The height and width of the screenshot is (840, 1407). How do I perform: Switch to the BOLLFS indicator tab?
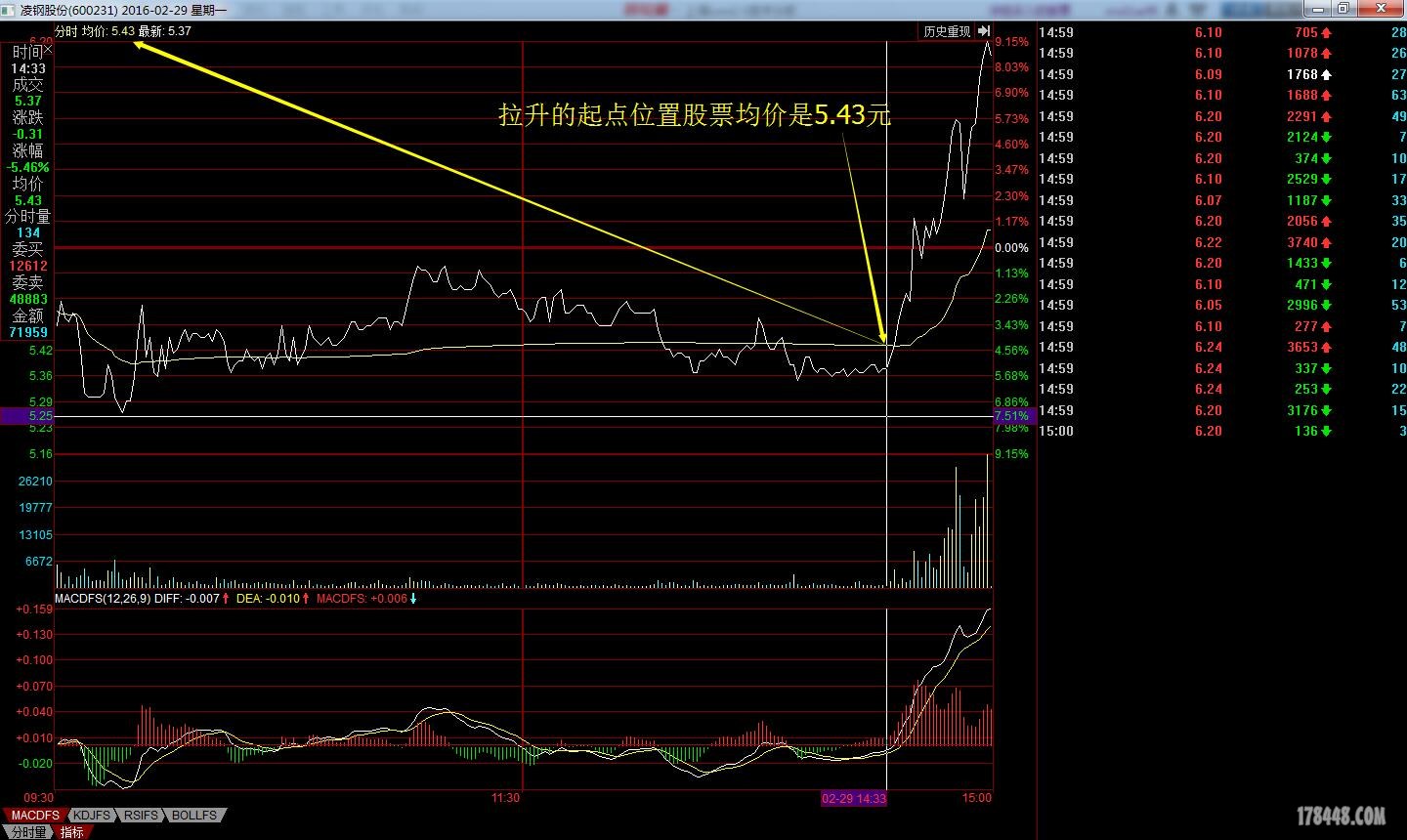click(195, 815)
